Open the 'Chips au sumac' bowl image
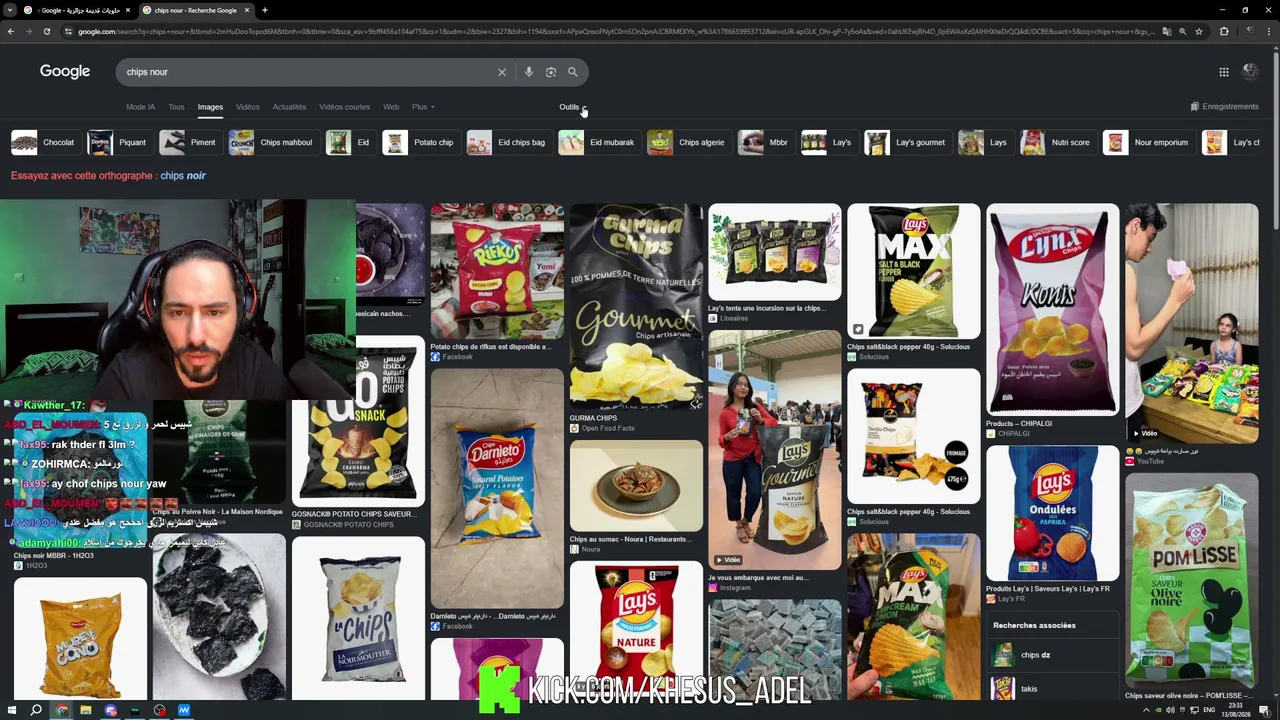 [x=636, y=486]
